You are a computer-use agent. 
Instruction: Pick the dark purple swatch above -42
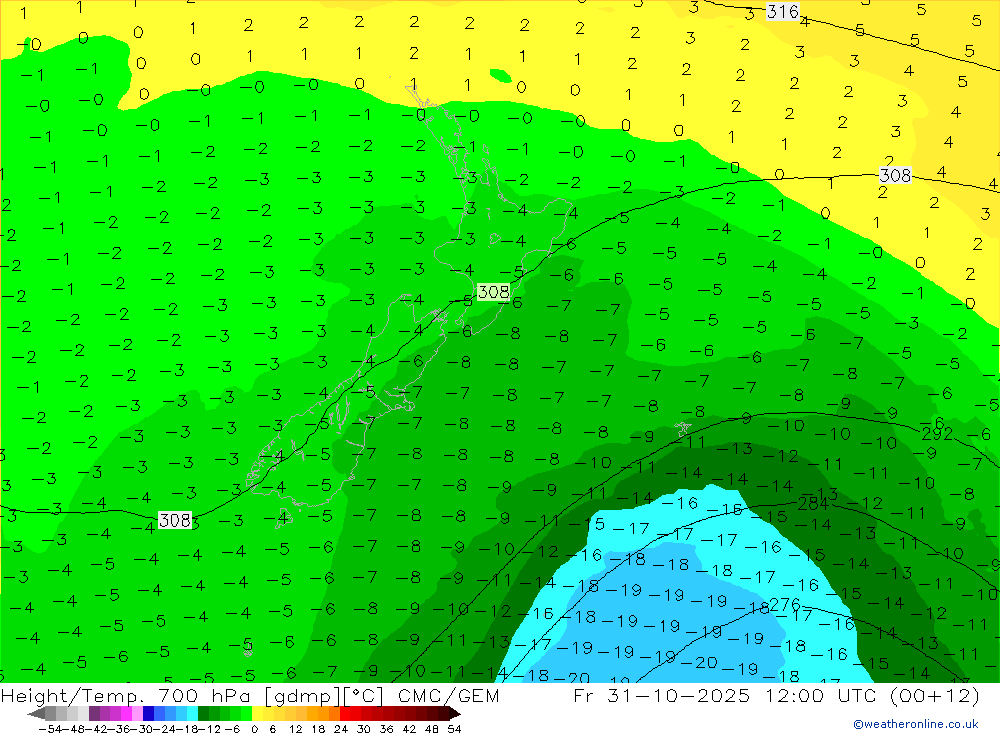pyautogui.click(x=94, y=714)
